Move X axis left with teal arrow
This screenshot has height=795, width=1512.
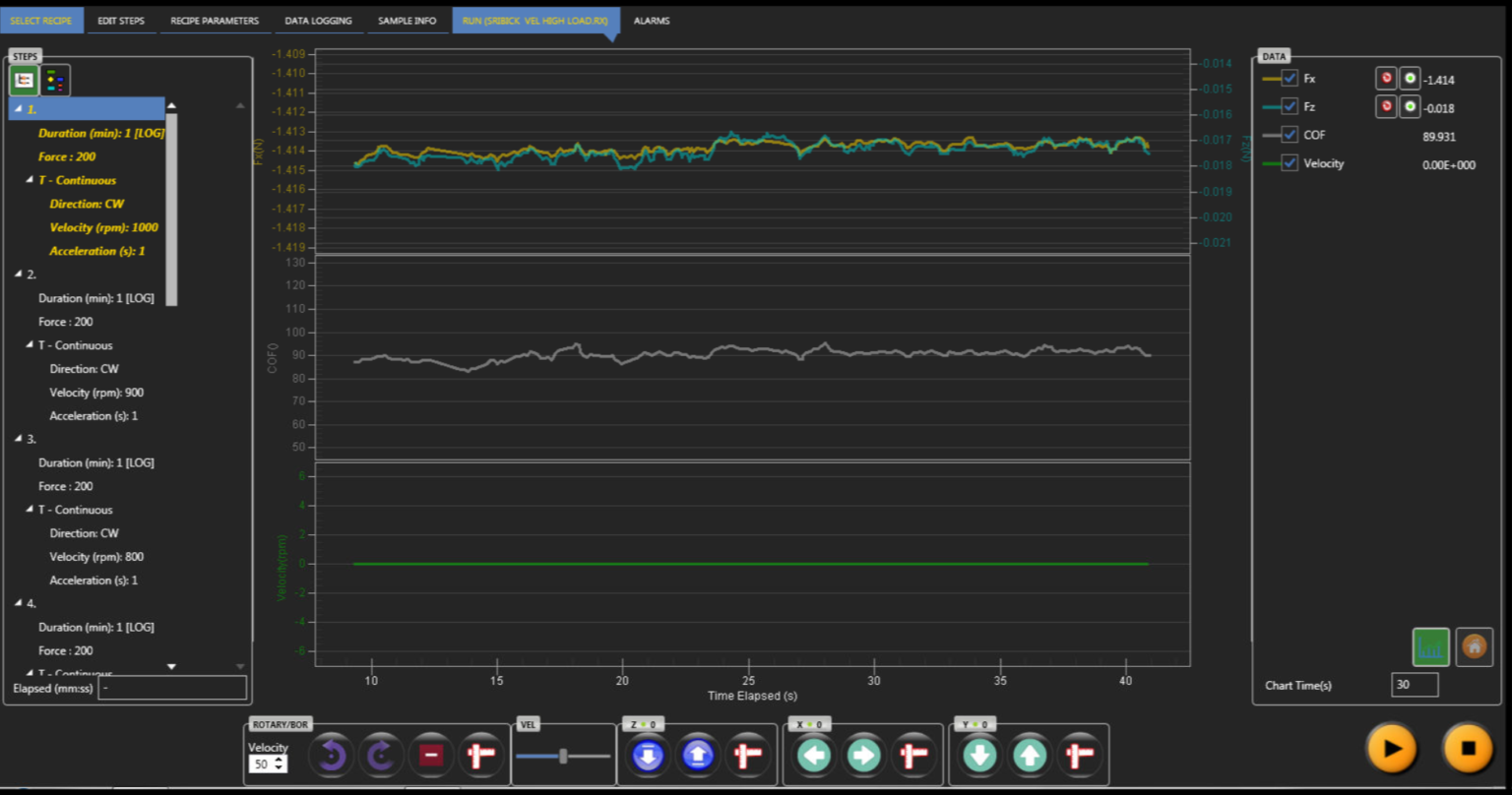813,756
